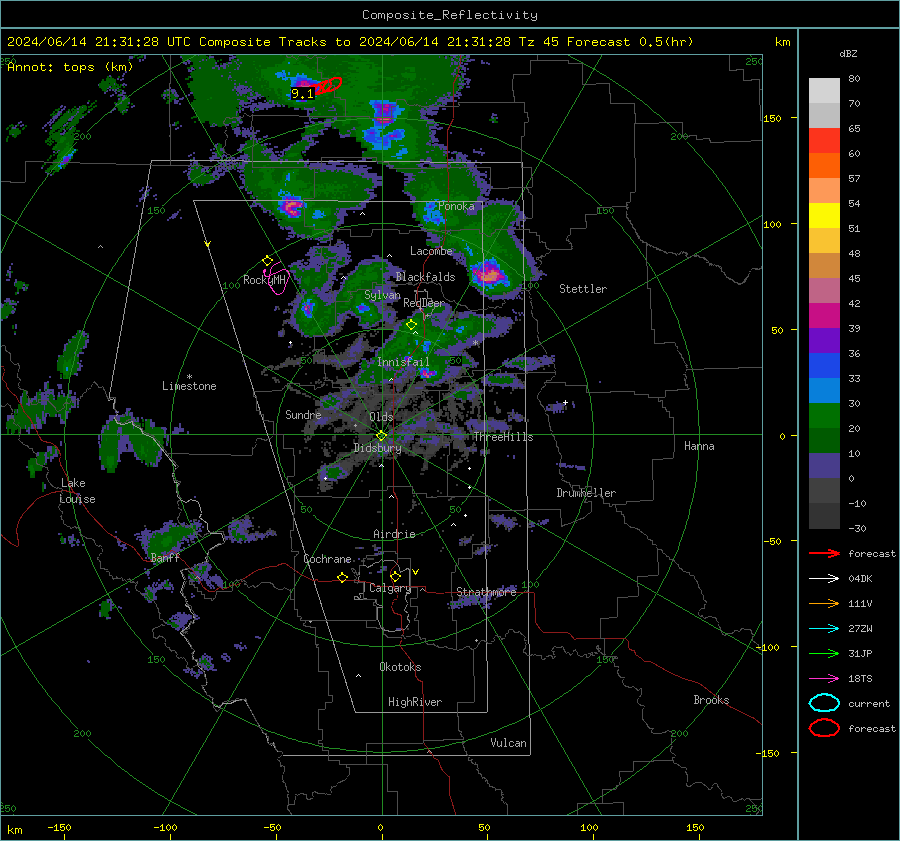Click the ThreeHills city label
Image resolution: width=900 pixels, height=841 pixels.
tap(503, 437)
